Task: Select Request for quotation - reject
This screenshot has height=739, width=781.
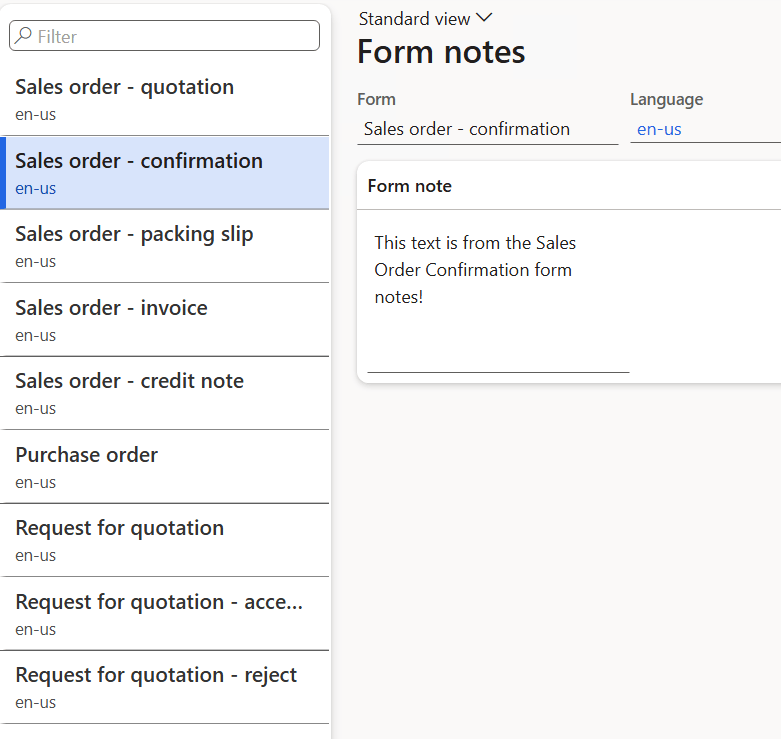Action: (164, 687)
